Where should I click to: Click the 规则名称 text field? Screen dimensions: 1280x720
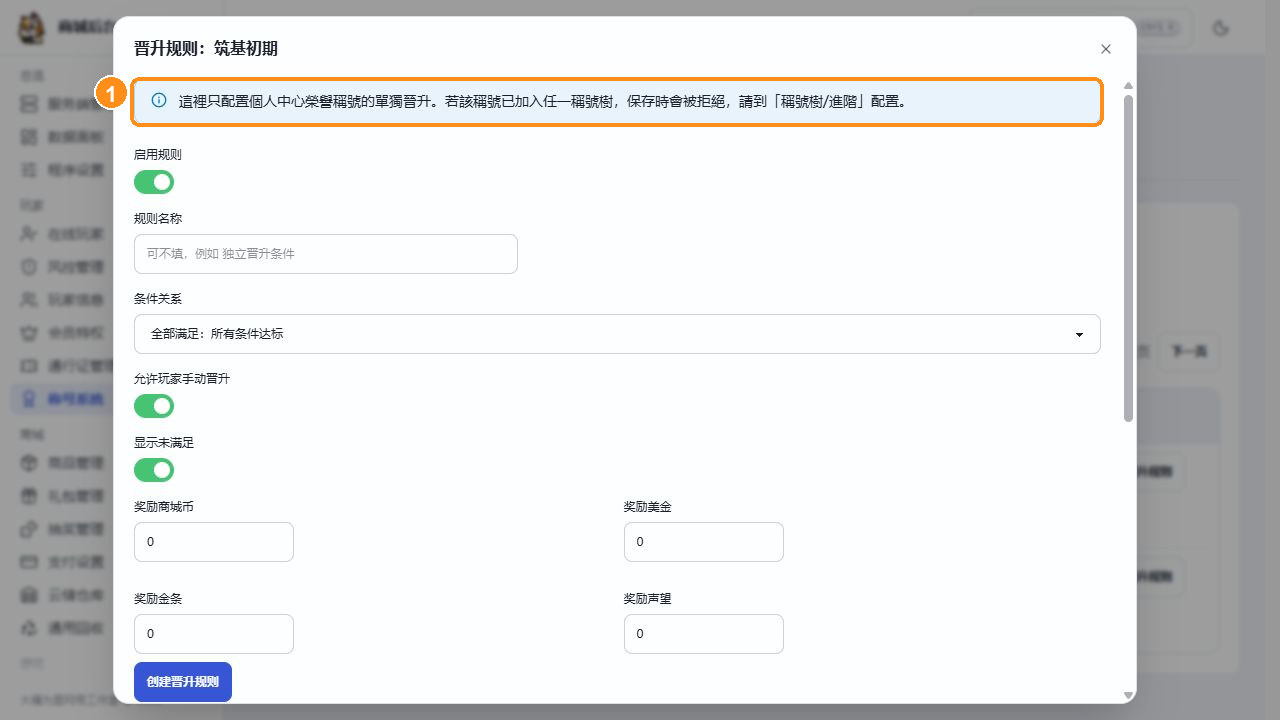point(326,254)
